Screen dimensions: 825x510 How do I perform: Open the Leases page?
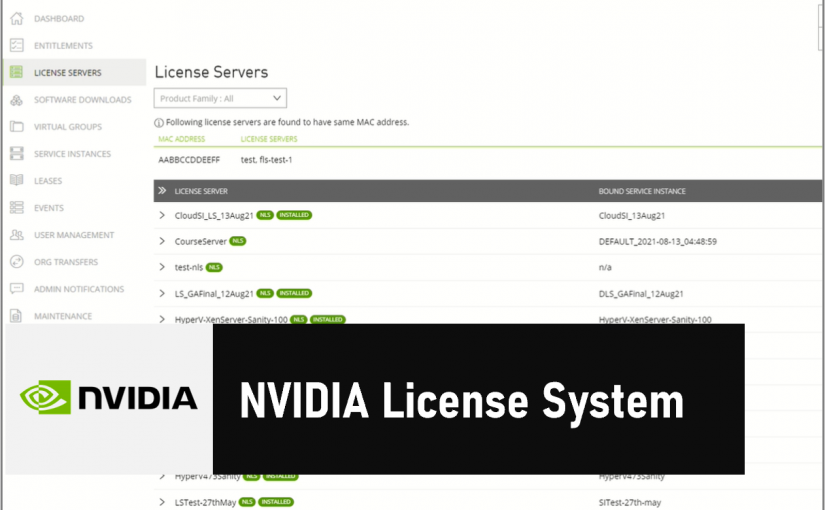[48, 181]
